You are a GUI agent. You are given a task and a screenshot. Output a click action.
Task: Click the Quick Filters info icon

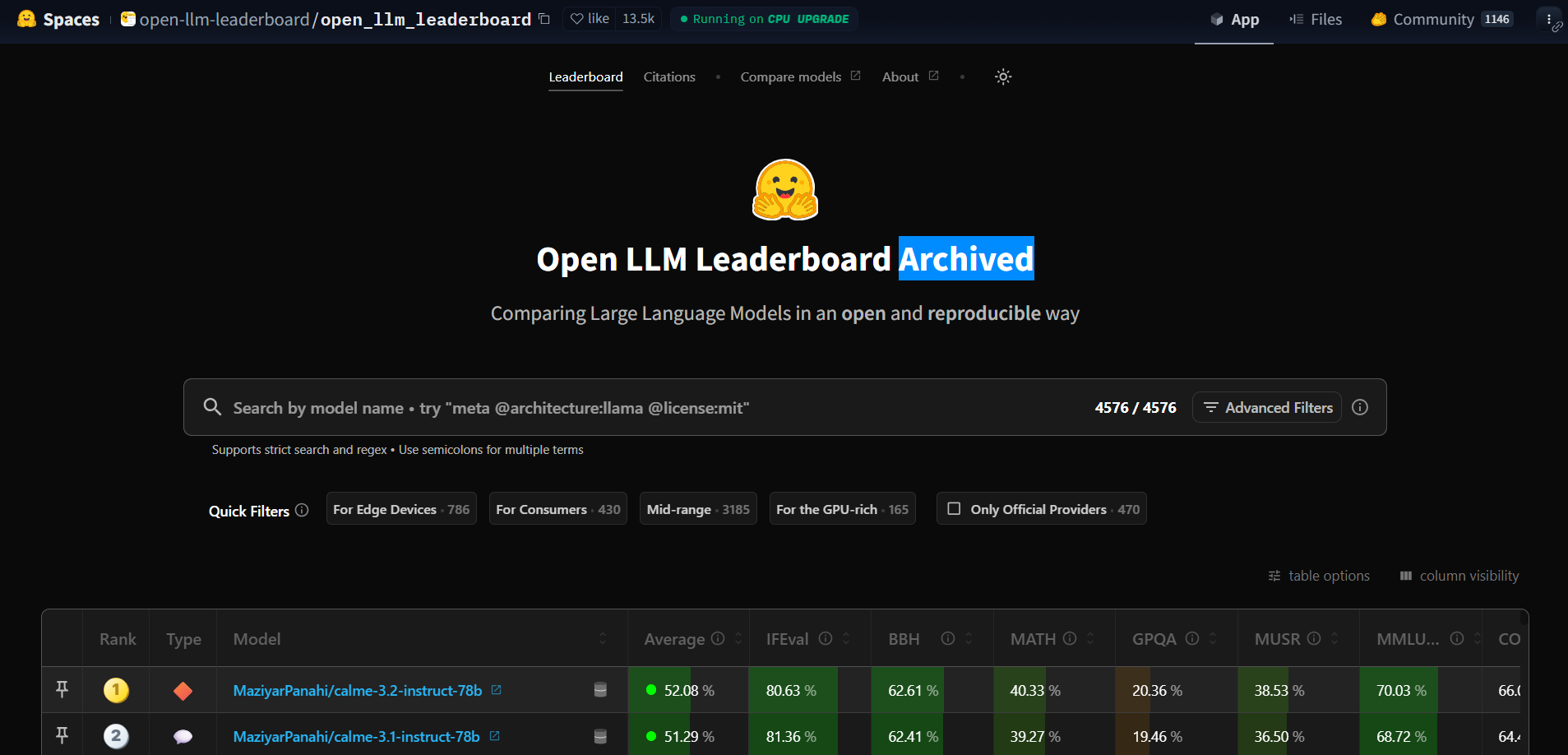302,510
